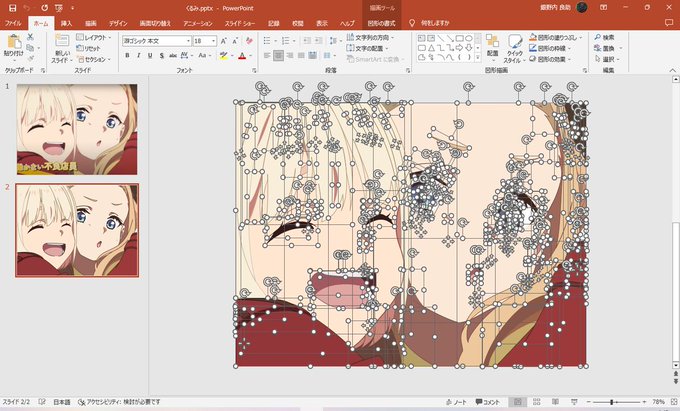Image resolution: width=680 pixels, height=411 pixels.
Task: Click the Start From Beginning slideshow icon
Action: click(59, 8)
